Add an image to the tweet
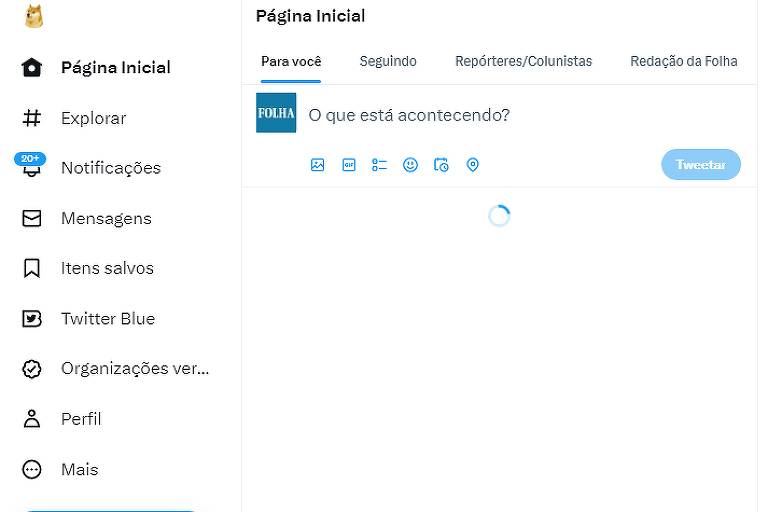 [x=317, y=165]
